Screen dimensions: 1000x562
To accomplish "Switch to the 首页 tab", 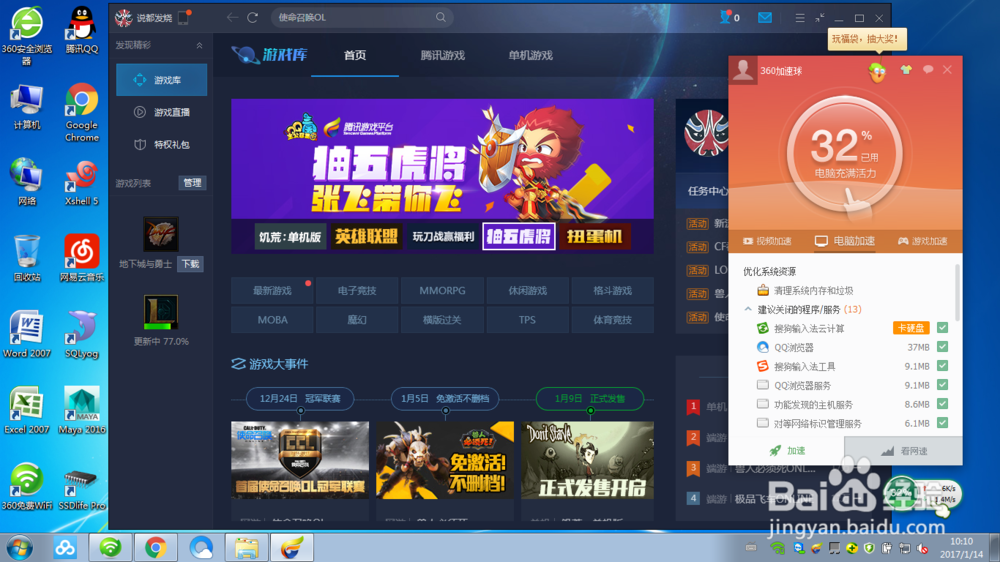I will tap(355, 55).
